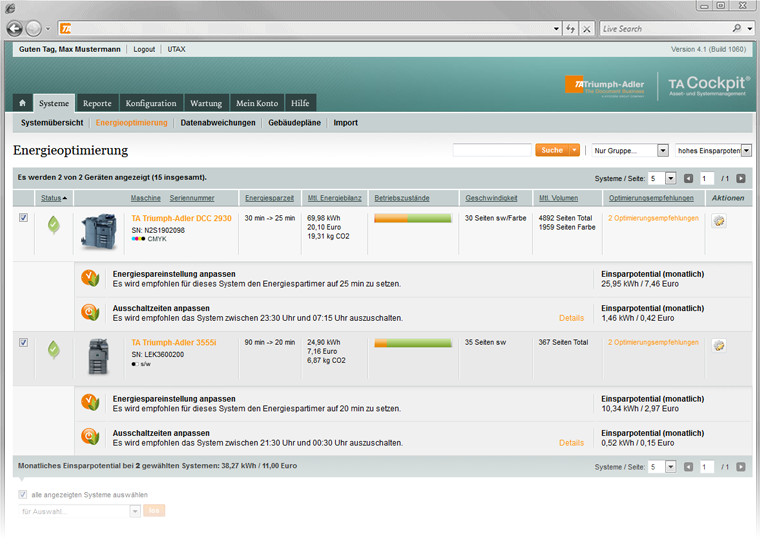Open the 'Nur Gruppe...' dropdown
760x555 pixels.
coord(630,150)
